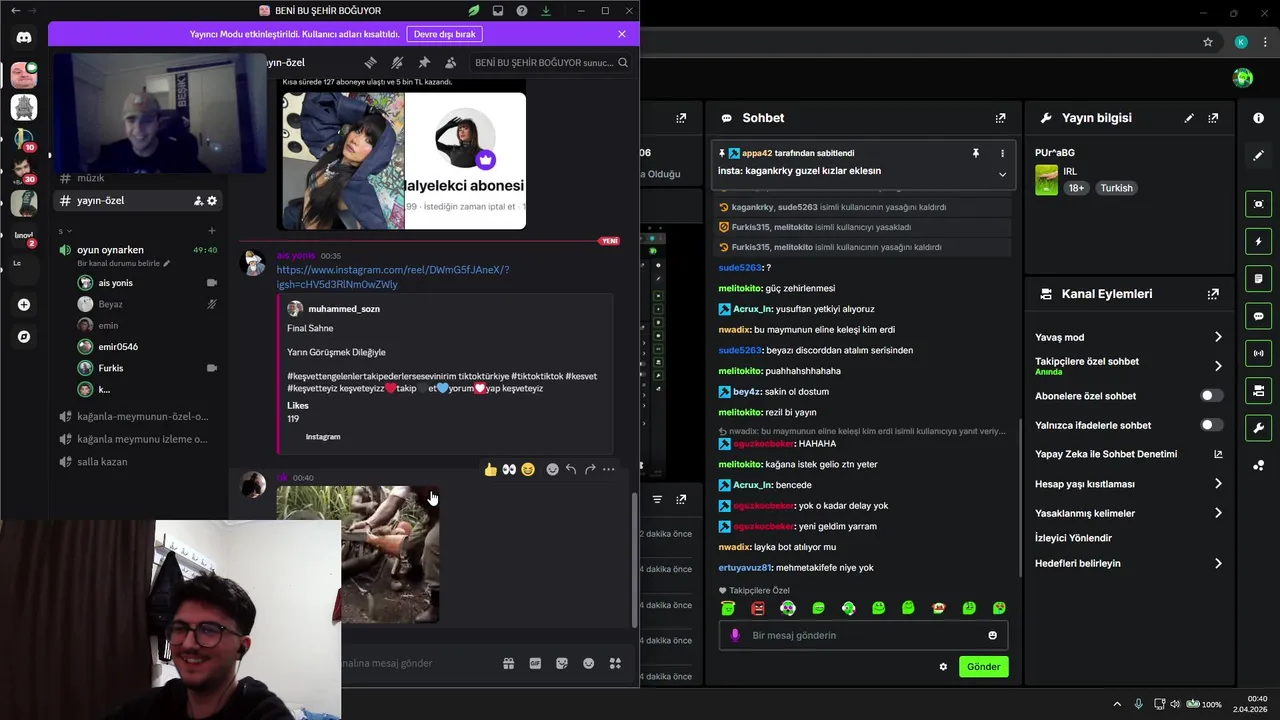Image resolution: width=1280 pixels, height=720 pixels.
Task: Join kağanla-meymunun-özel voice channel
Action: pyautogui.click(x=139, y=416)
